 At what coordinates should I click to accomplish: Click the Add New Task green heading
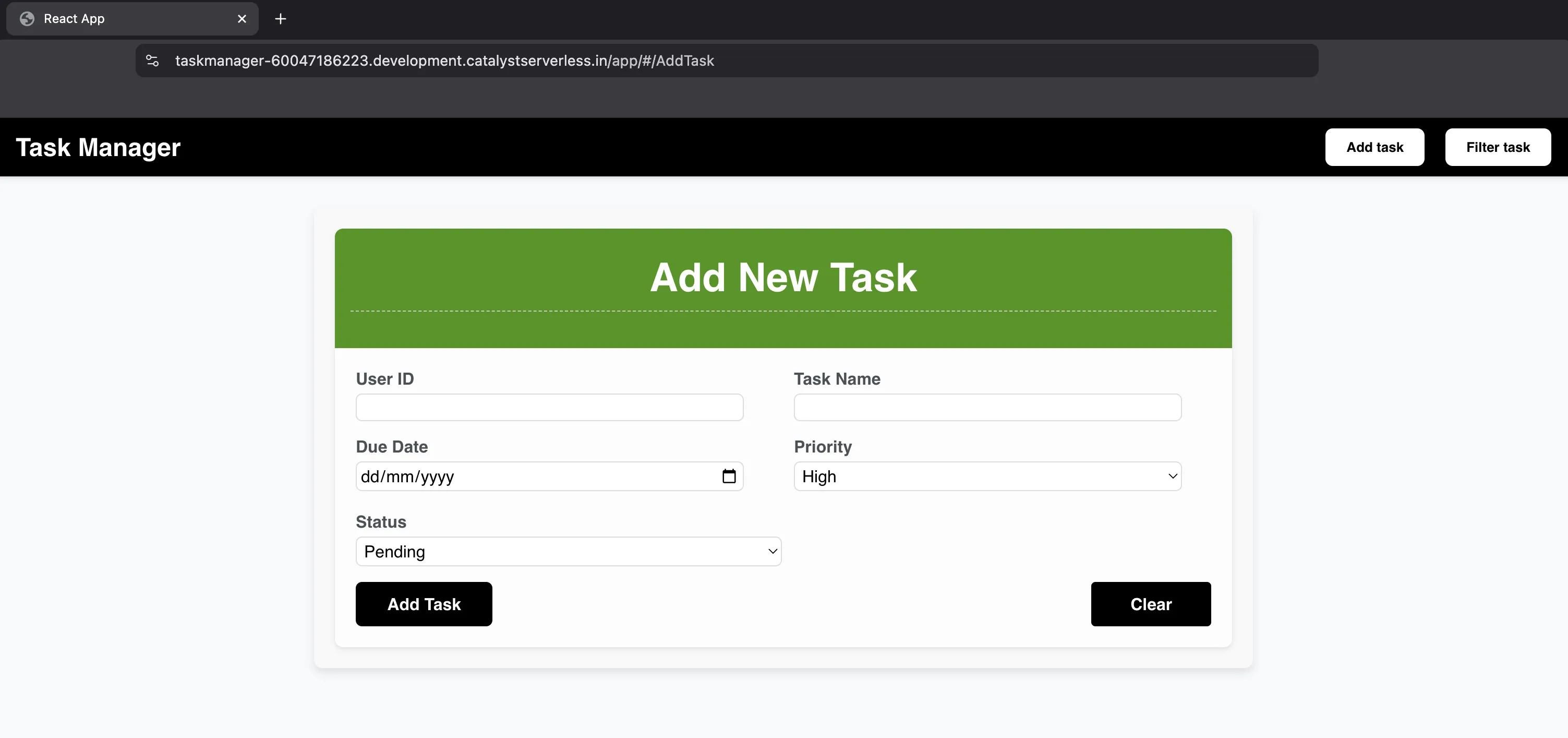tap(783, 278)
